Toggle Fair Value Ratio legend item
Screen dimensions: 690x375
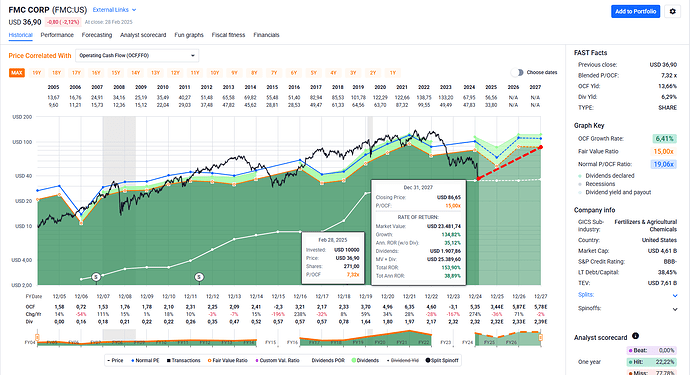tap(228, 360)
